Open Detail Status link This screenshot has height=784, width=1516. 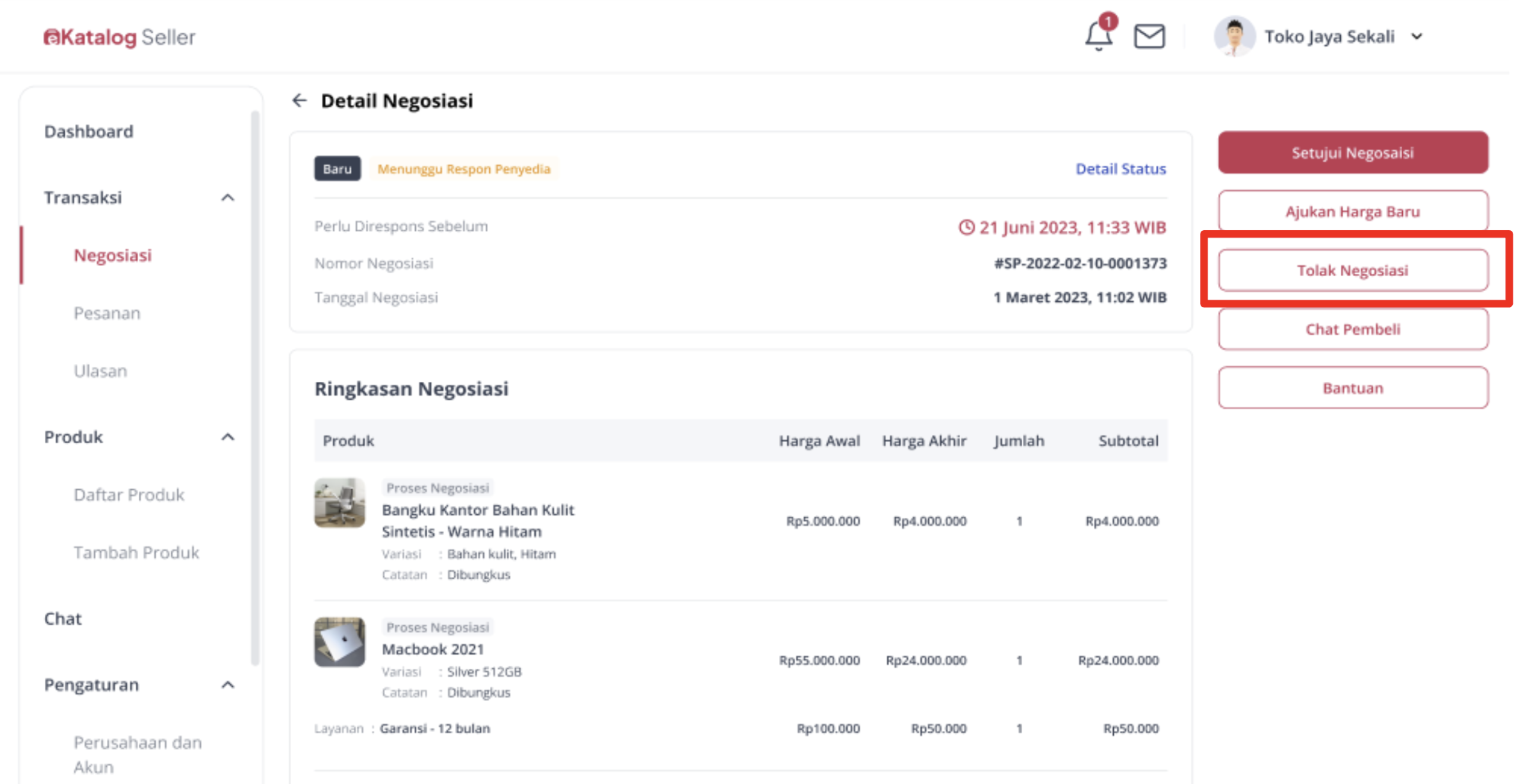pos(1121,169)
